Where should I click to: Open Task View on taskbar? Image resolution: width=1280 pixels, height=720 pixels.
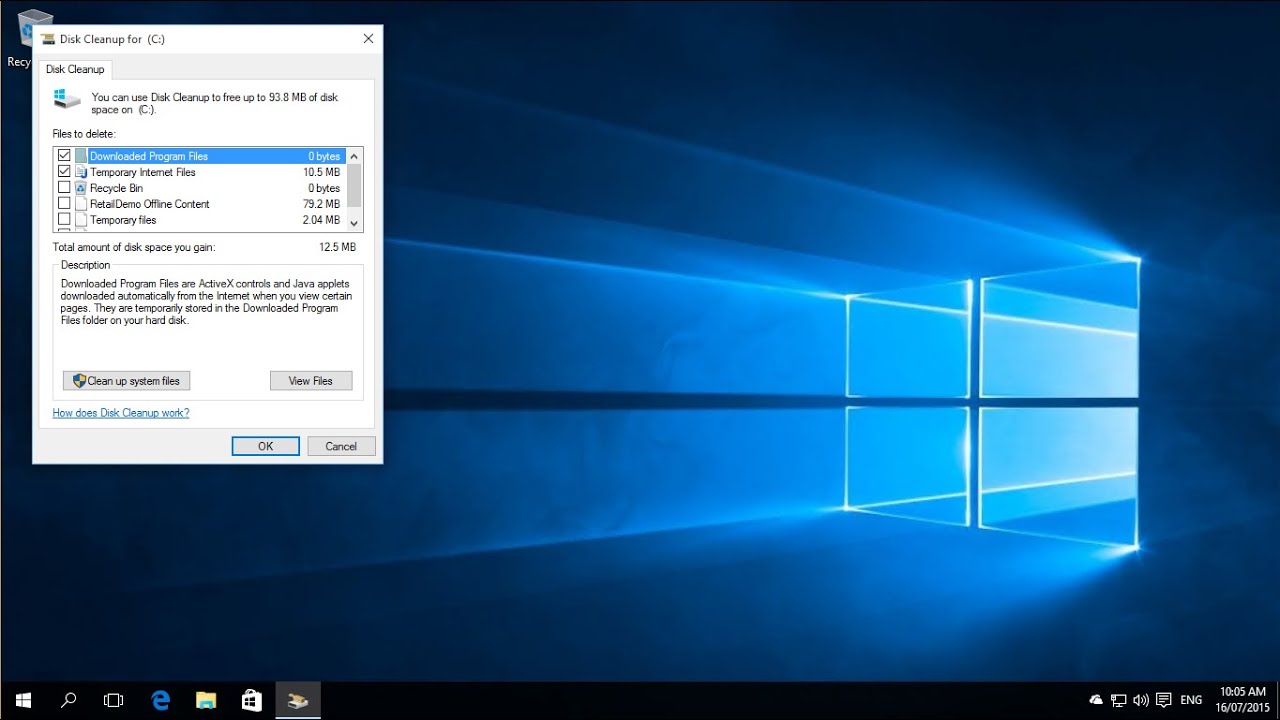click(114, 700)
